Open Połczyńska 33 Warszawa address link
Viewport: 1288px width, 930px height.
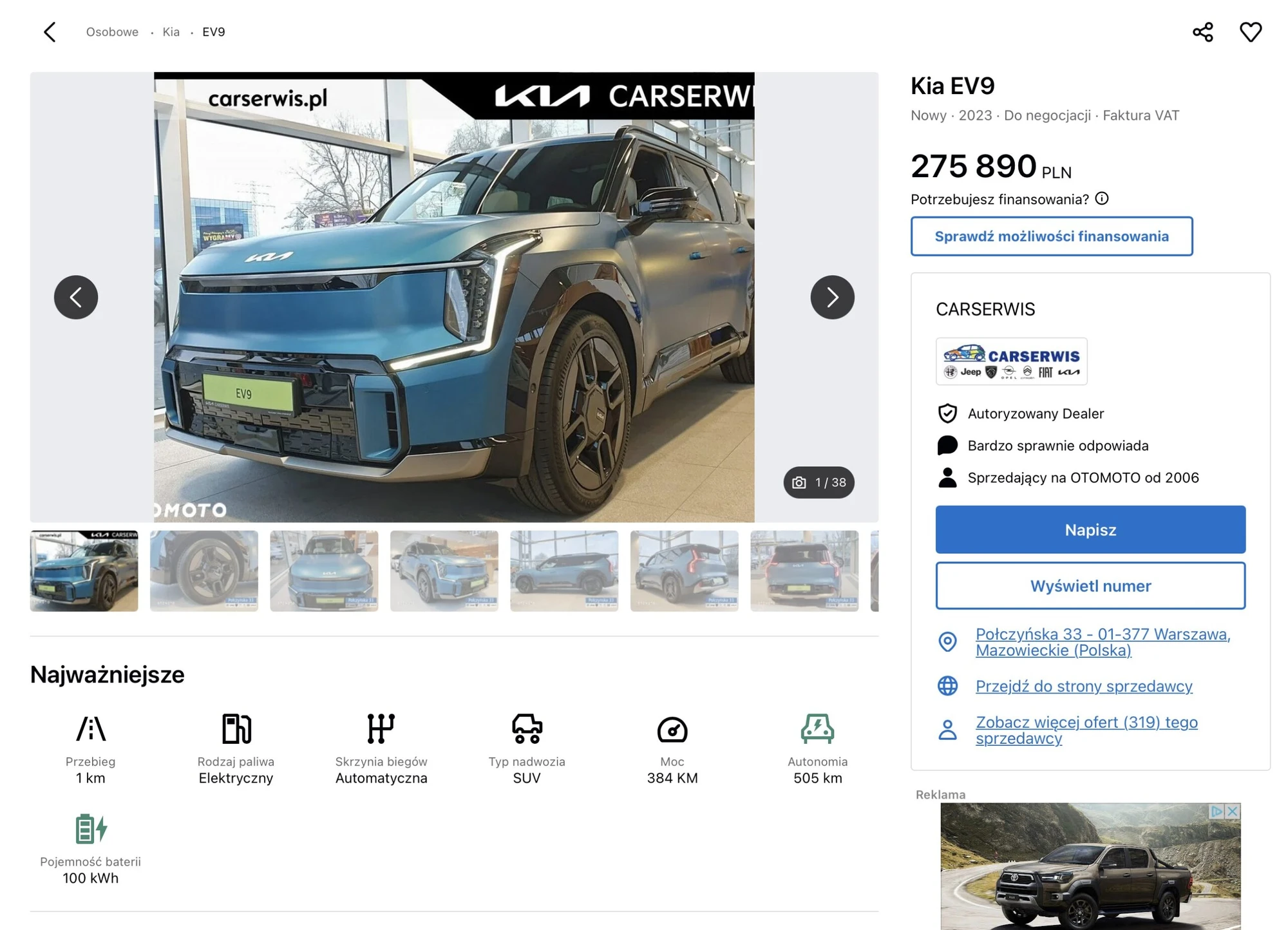coord(1103,642)
